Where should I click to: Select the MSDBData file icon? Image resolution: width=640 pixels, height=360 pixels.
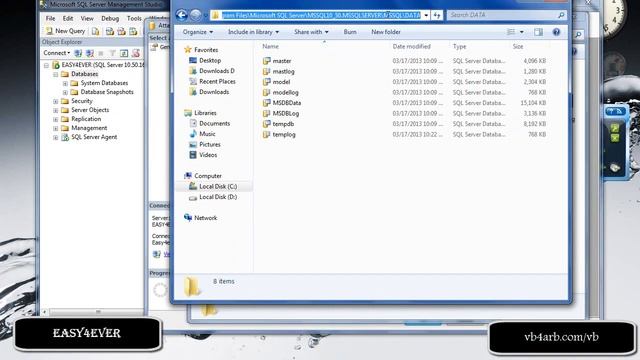(267, 103)
